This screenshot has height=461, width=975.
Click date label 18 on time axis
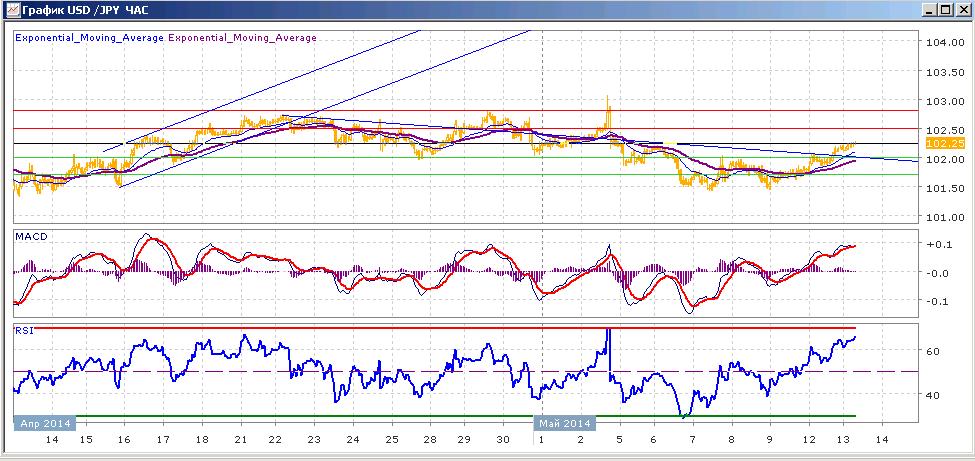[x=201, y=440]
